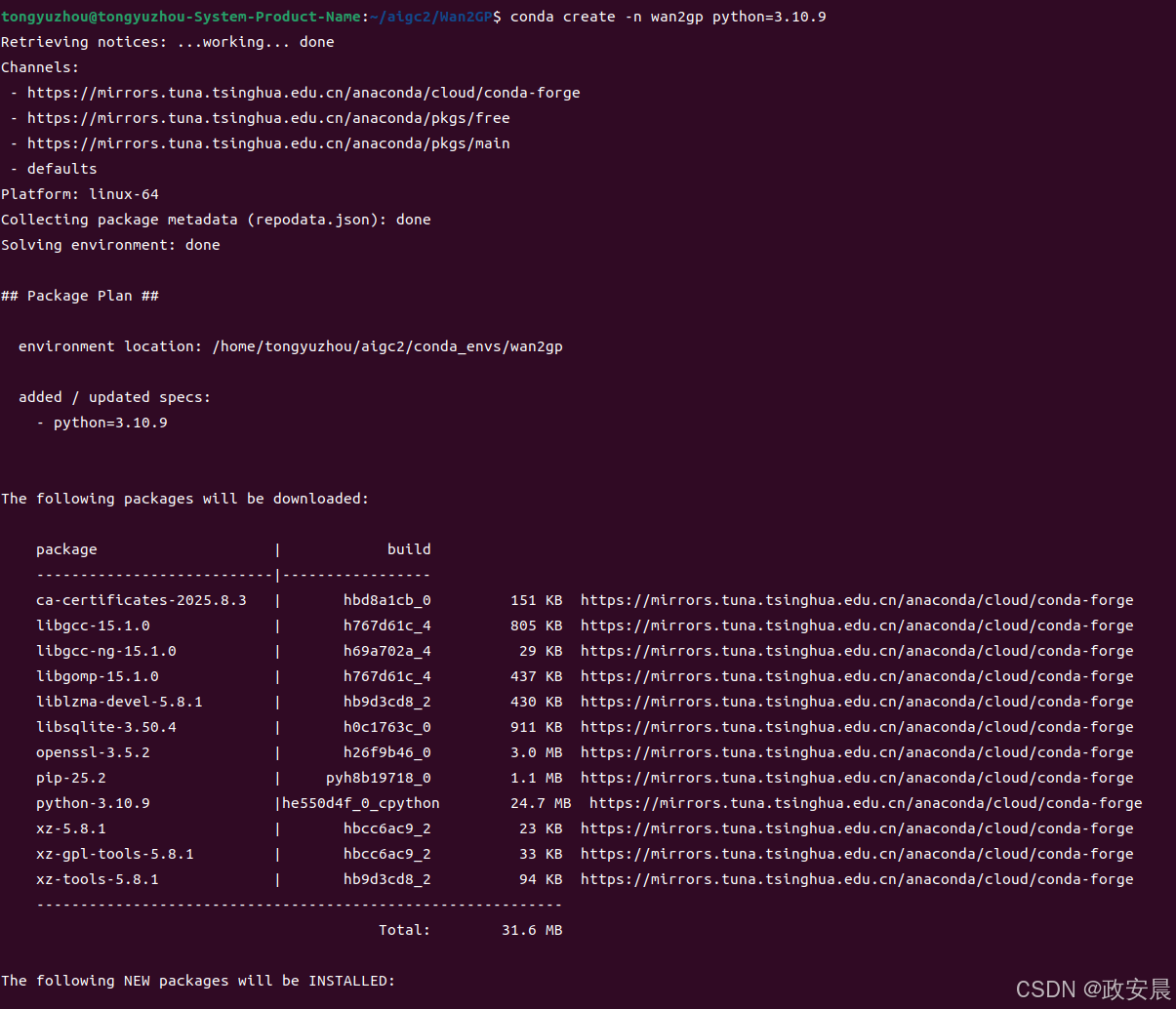Open the mirror URL in the xz-tools-5.8.1 row
Screen dimensions: 1176x1009
pos(857,879)
